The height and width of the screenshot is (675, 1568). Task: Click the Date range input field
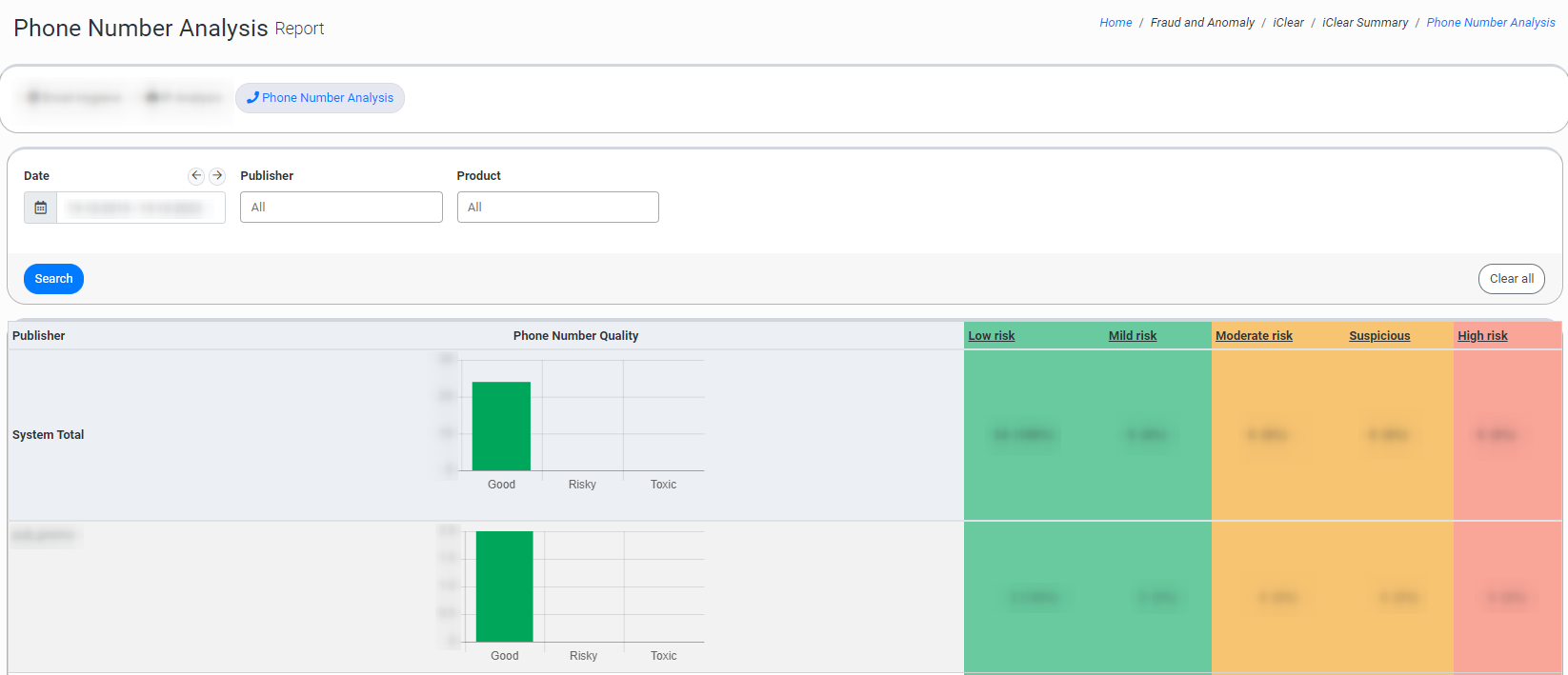(x=140, y=208)
